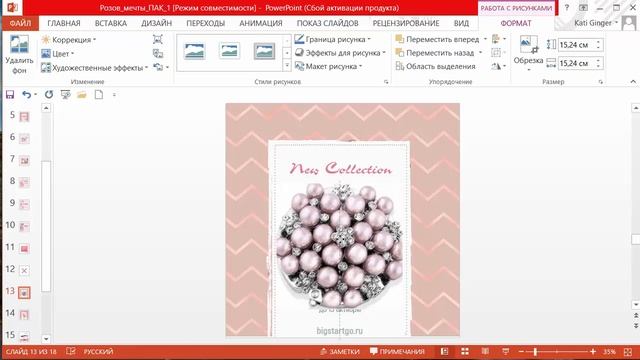Select slide 14 thumbnail
640x360 pixels.
(24, 314)
